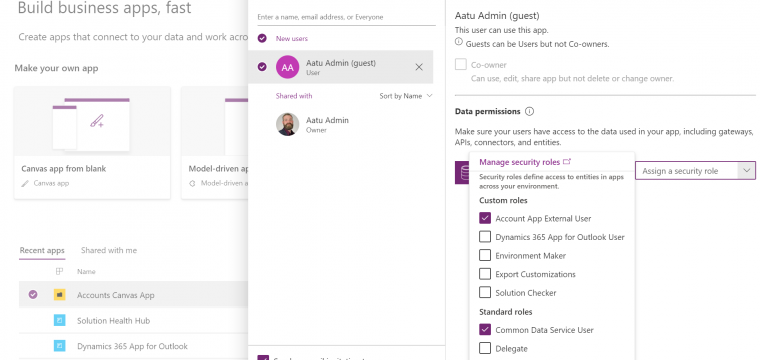
Task: Uncheck Common Data Service User role
Action: 485,330
